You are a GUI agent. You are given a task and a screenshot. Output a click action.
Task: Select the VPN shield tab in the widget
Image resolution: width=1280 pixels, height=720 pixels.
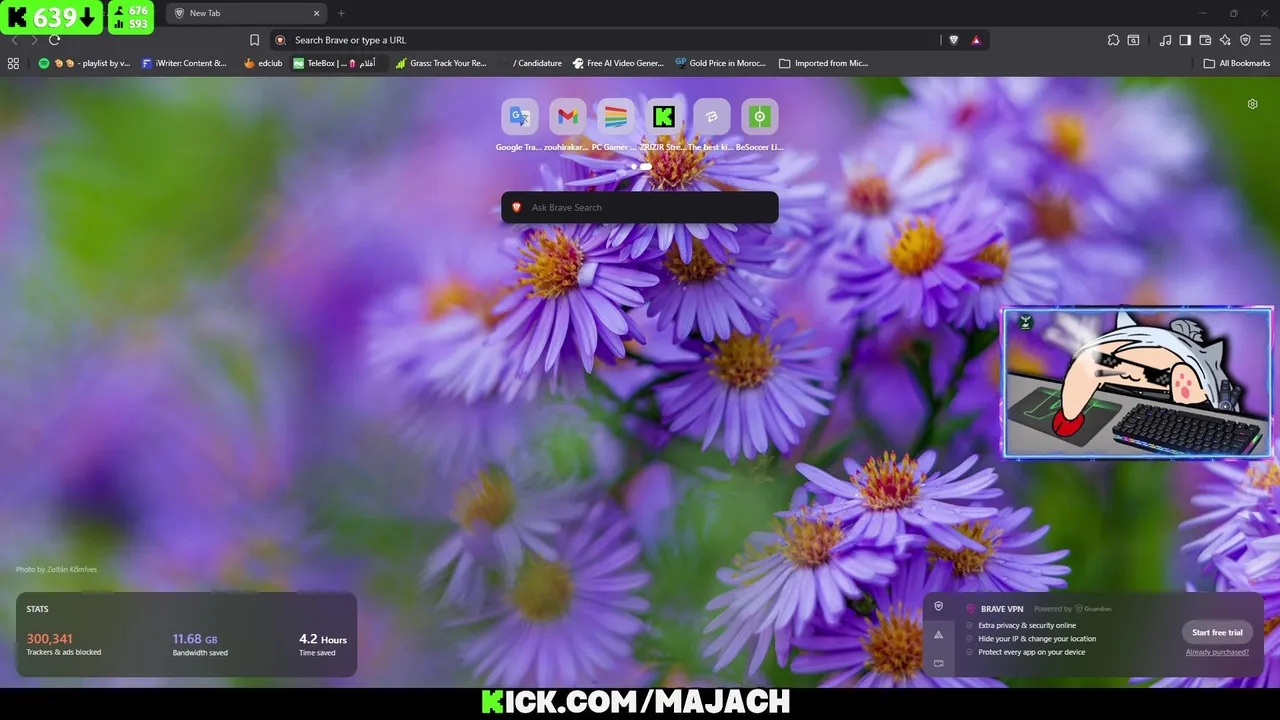click(x=938, y=606)
